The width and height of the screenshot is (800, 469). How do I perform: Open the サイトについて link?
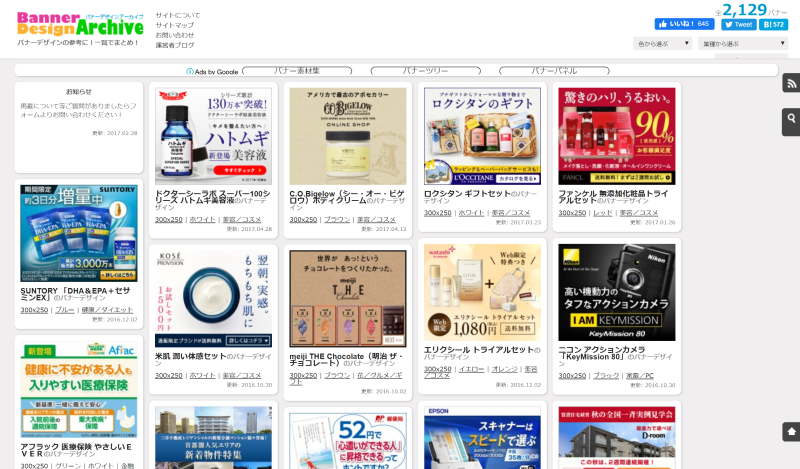point(178,15)
